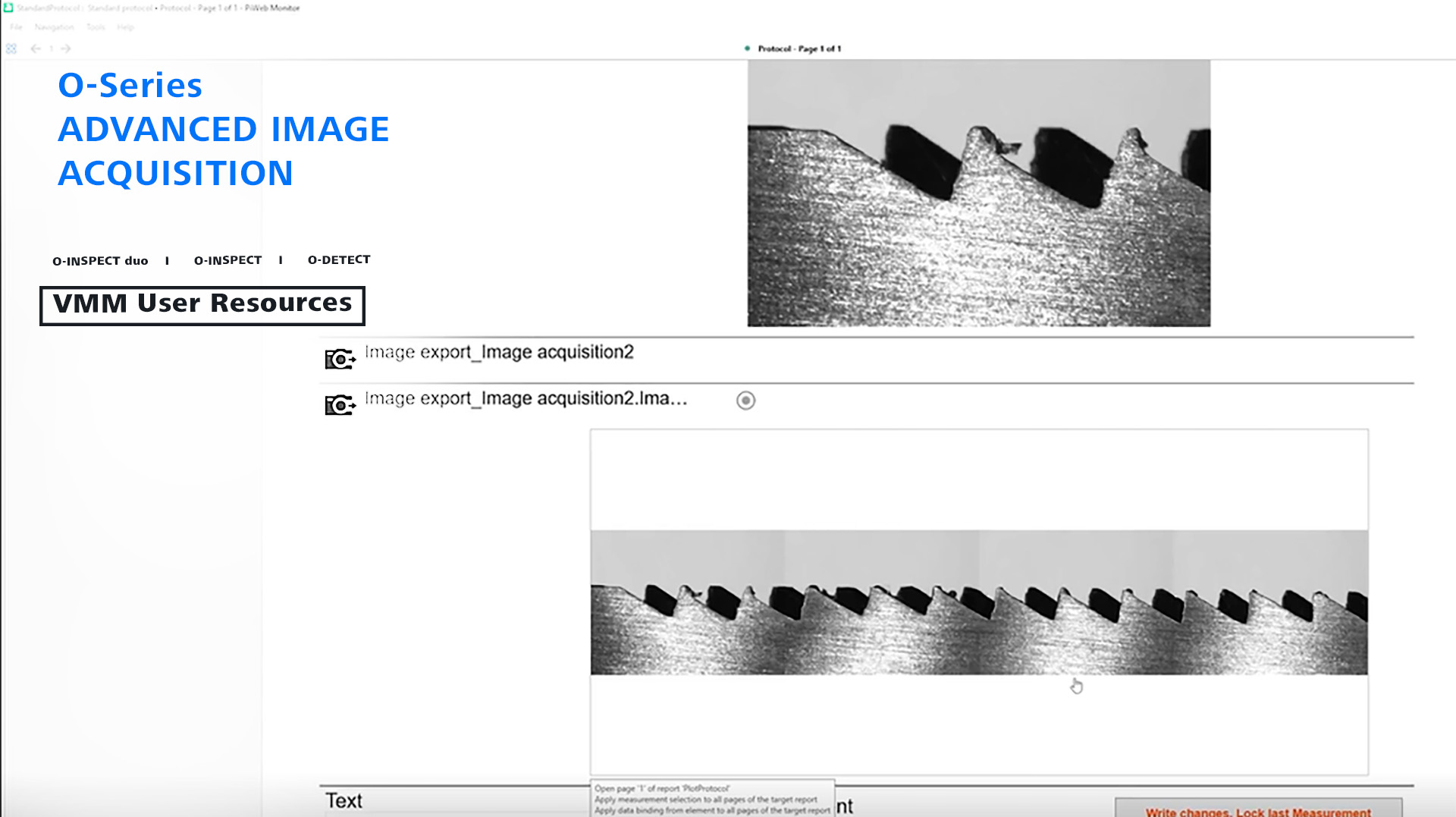Click the page number field in the toolbar
Screen dimensions: 1456x817
51,48
